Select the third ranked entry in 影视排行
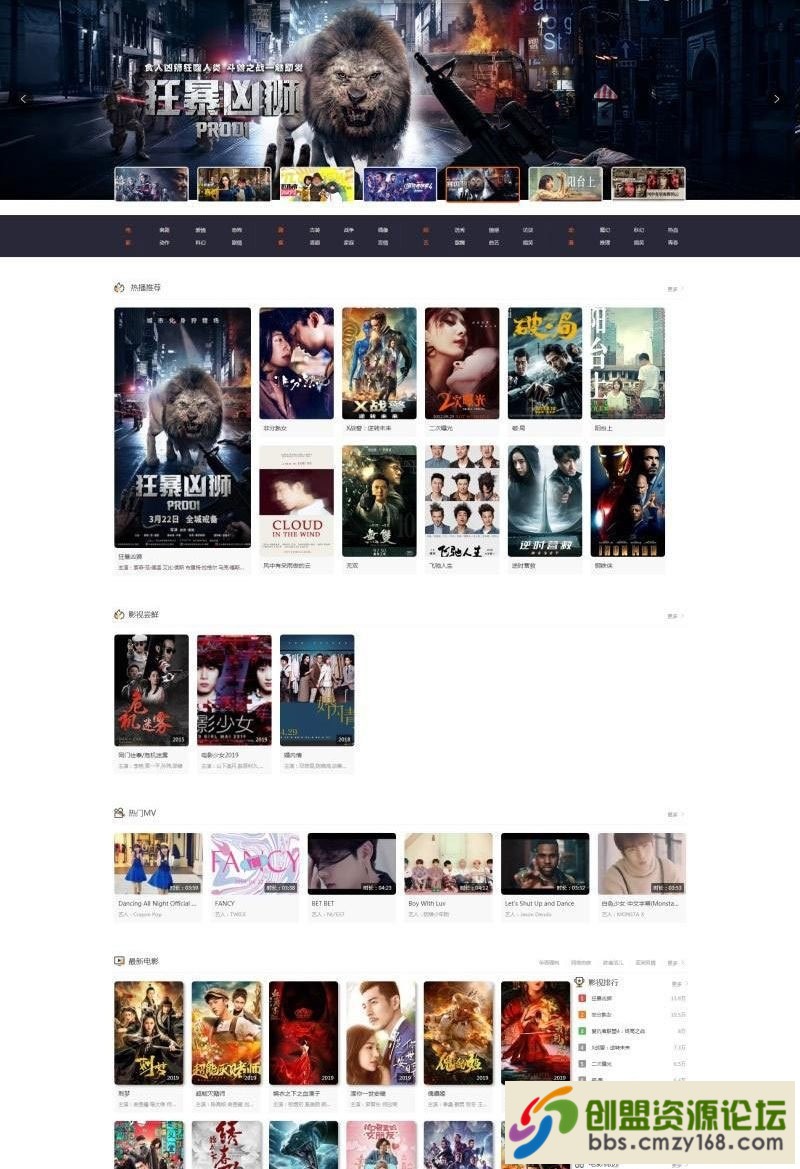Viewport: 800px width, 1169px height. (632, 1031)
